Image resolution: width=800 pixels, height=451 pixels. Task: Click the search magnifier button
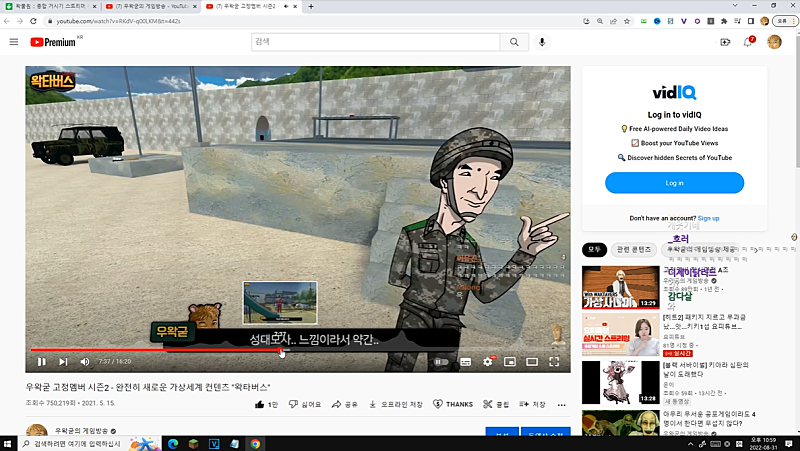tap(514, 42)
